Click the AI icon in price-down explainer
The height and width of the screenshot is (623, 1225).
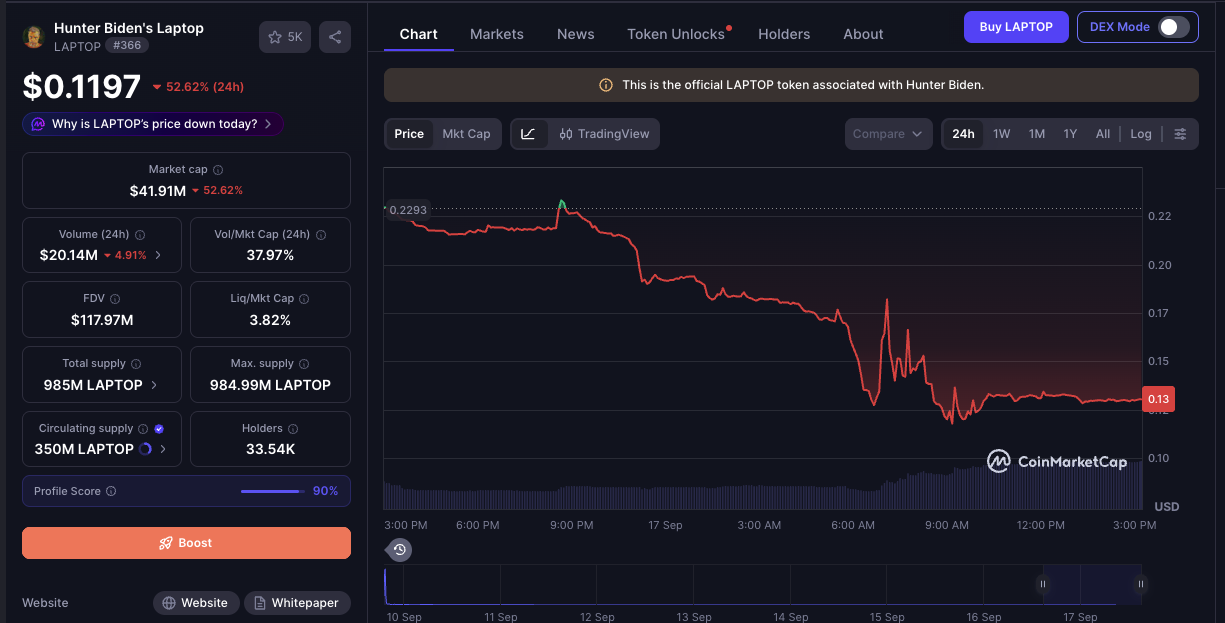[x=38, y=124]
